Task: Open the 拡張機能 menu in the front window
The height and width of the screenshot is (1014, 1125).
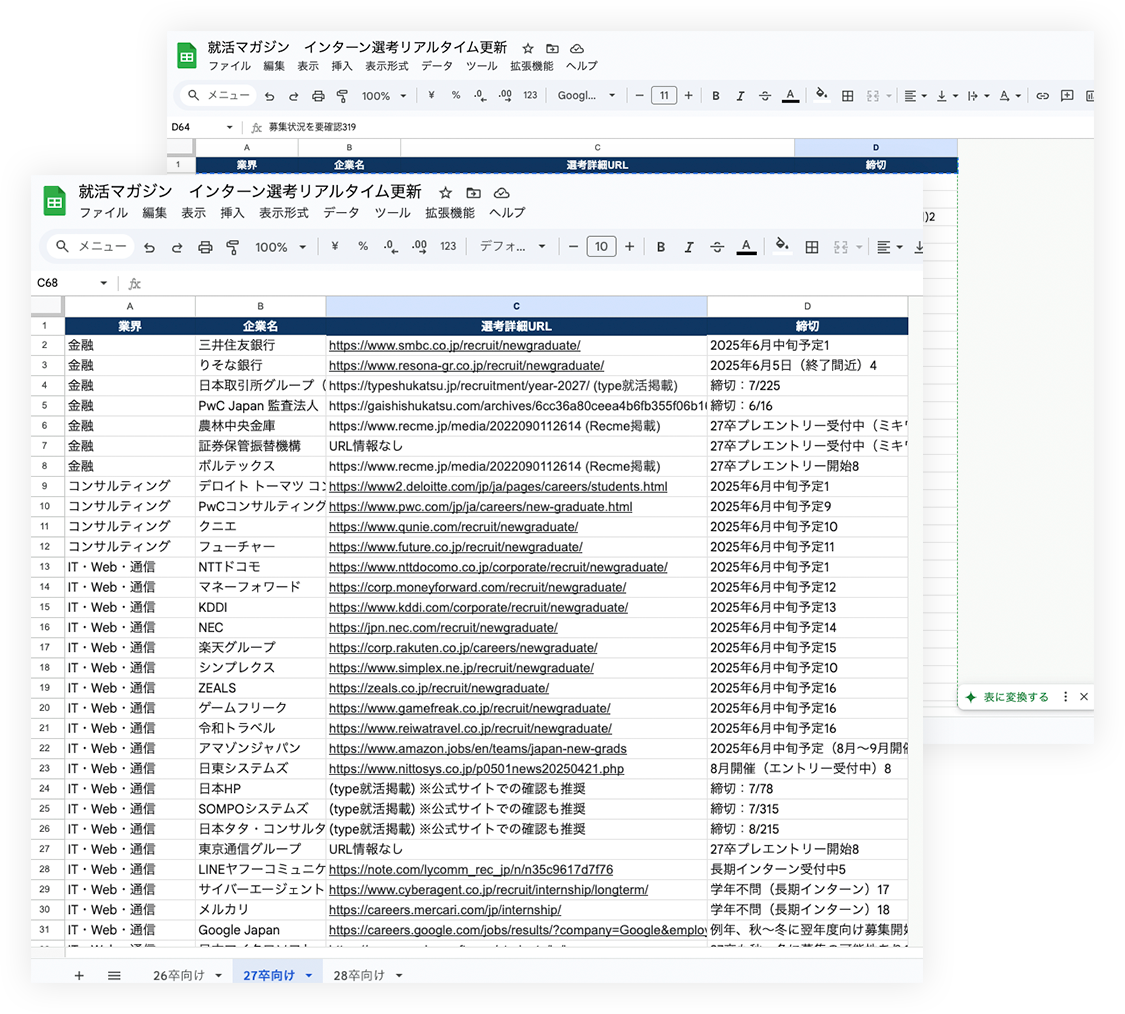Action: click(x=450, y=213)
